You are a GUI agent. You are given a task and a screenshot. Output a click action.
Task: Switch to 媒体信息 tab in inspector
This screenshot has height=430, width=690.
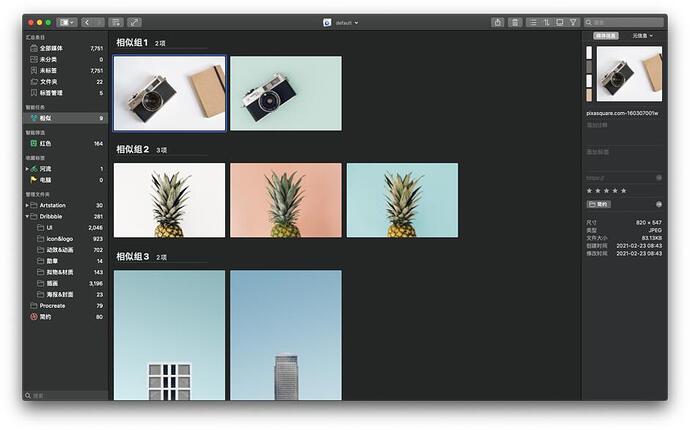pos(606,36)
